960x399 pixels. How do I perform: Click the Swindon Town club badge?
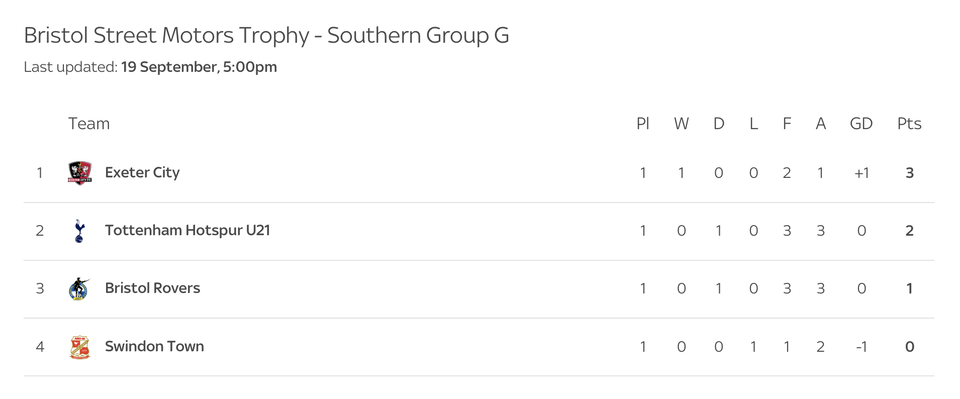[80, 346]
